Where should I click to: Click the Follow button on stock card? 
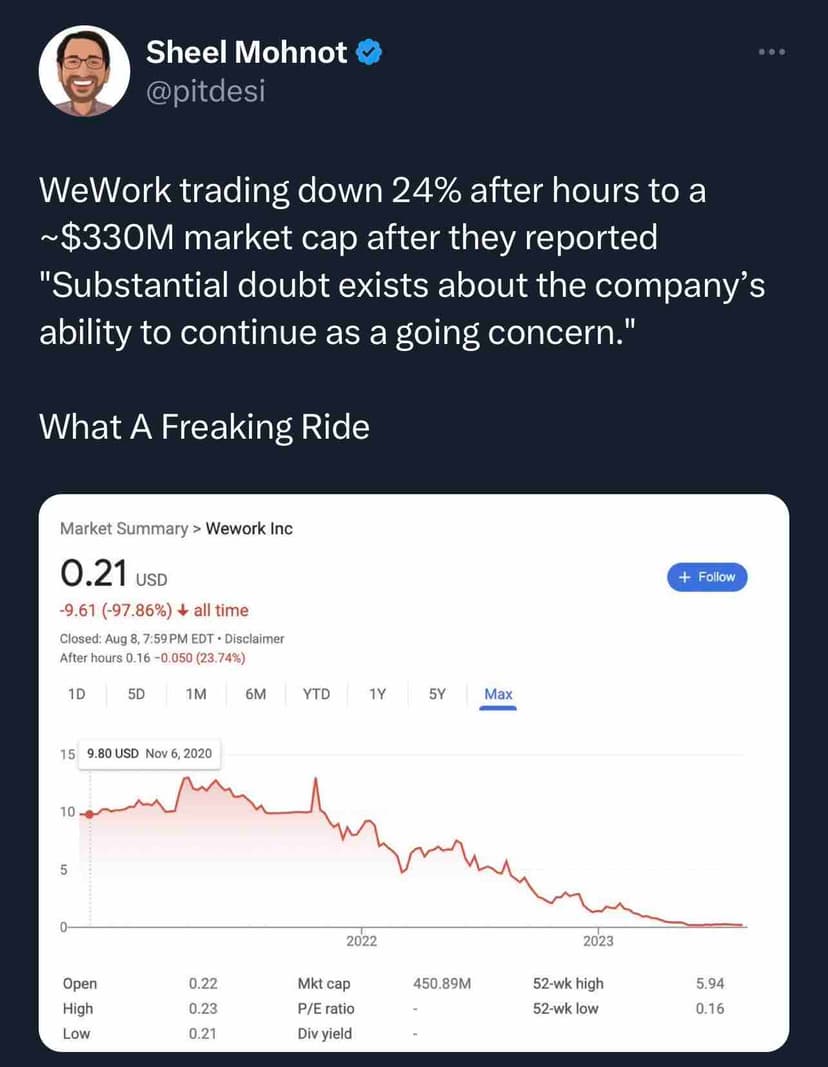point(707,577)
